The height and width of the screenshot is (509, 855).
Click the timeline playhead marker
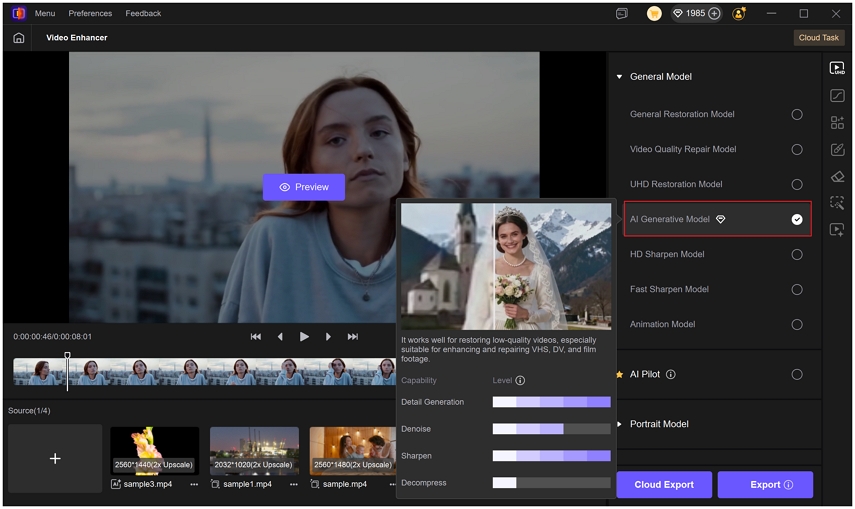tap(67, 357)
